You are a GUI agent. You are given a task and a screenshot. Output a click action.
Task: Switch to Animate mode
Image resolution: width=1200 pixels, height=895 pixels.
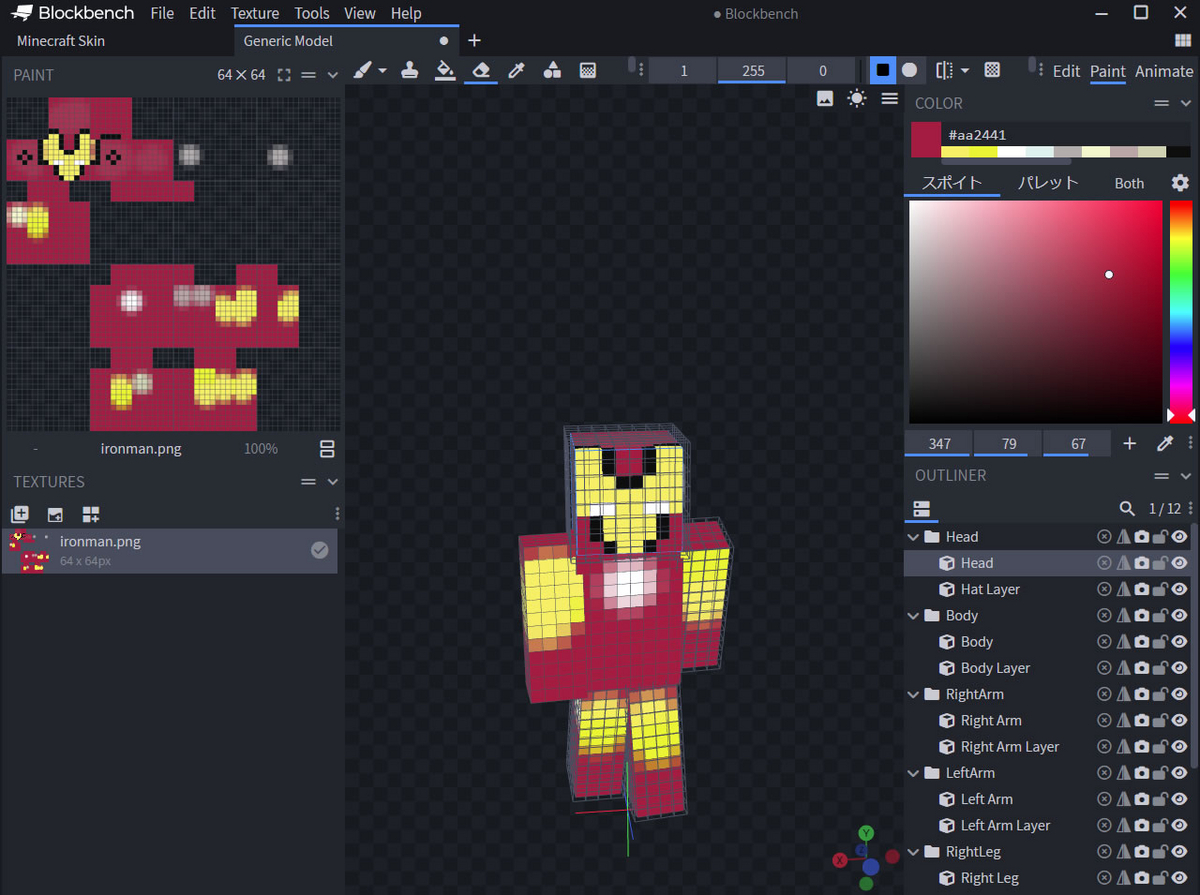pos(1164,71)
